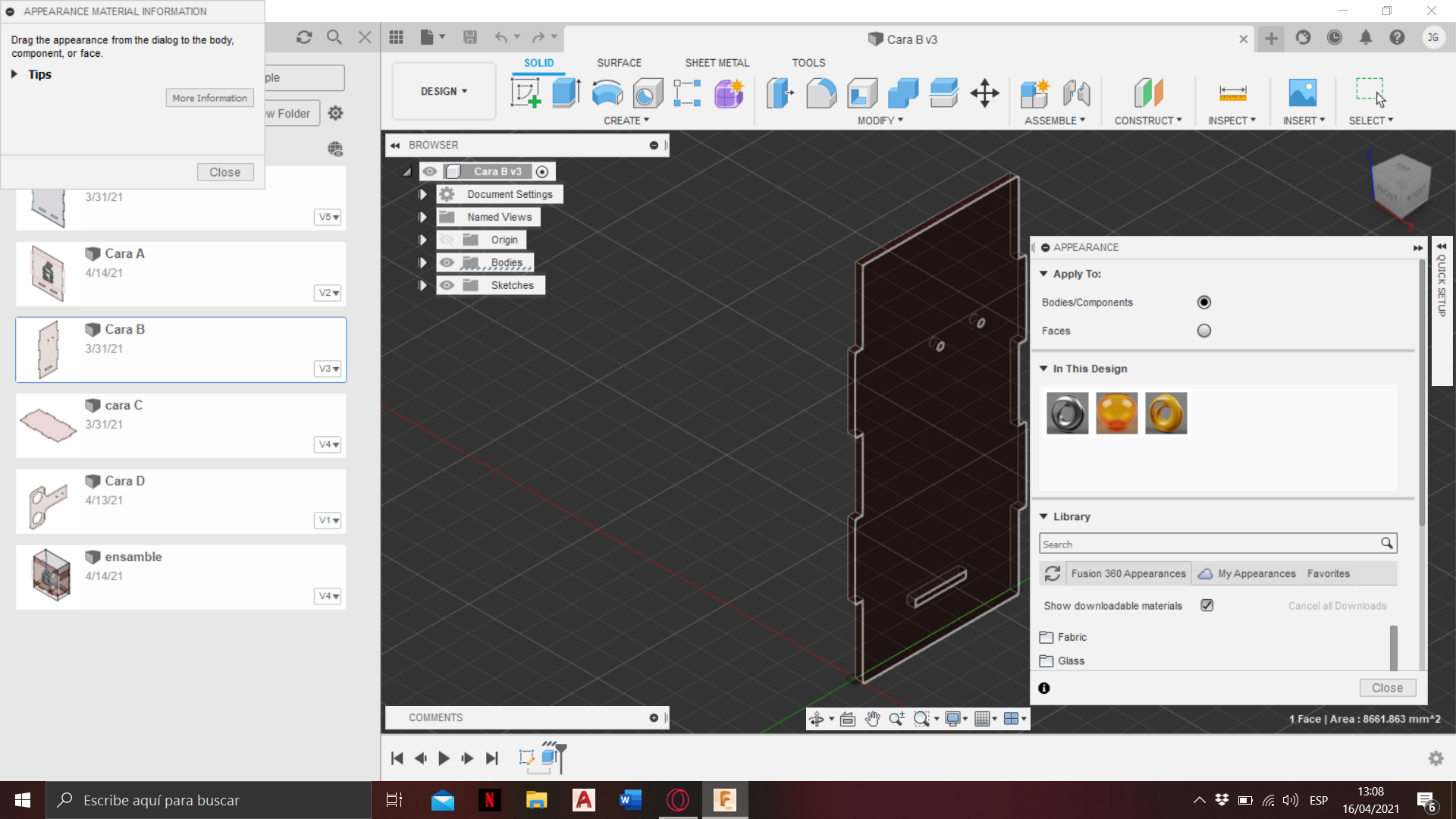
Task: Click the More Information button
Action: [209, 98]
